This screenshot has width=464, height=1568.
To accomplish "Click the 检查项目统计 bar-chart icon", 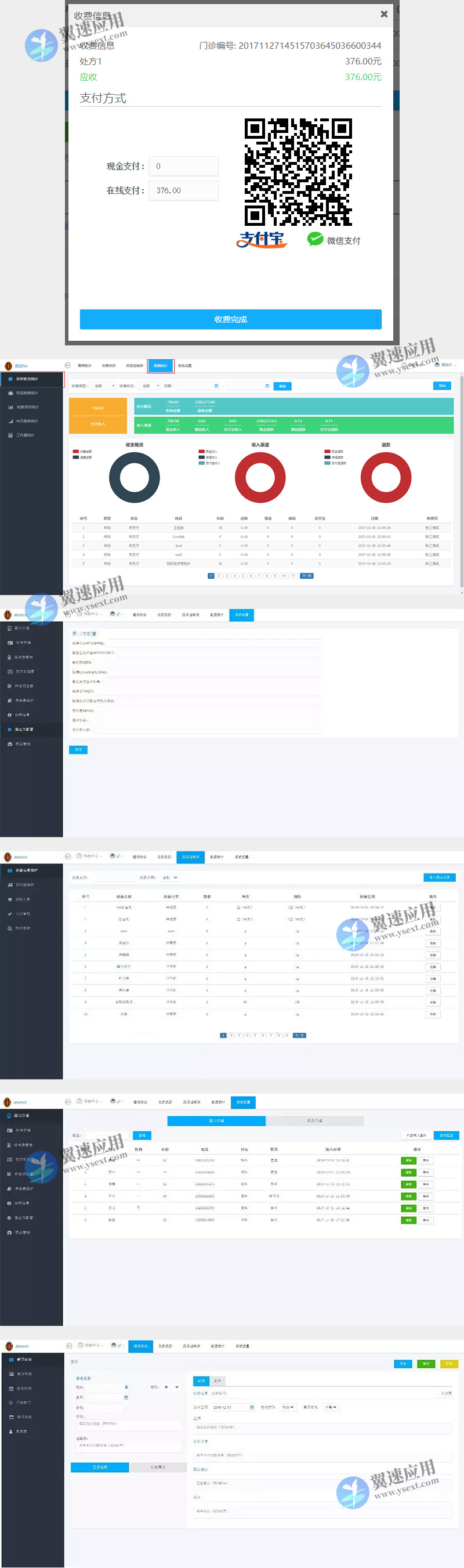I will (10, 407).
